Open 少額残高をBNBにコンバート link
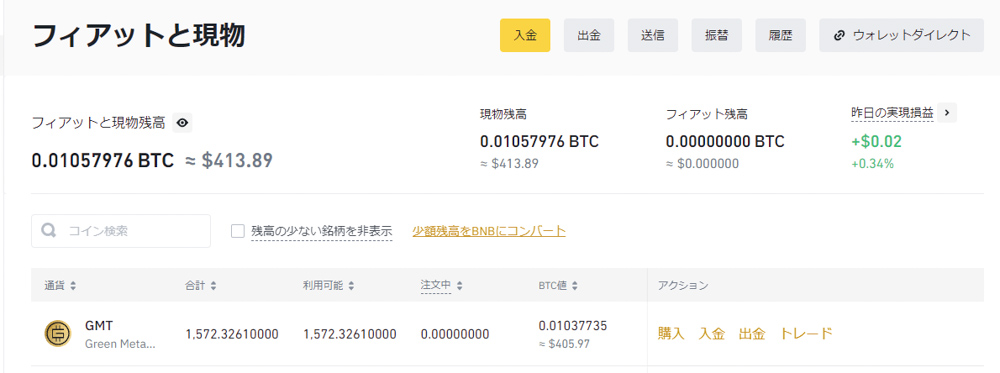This screenshot has width=1000, height=373. pos(489,231)
